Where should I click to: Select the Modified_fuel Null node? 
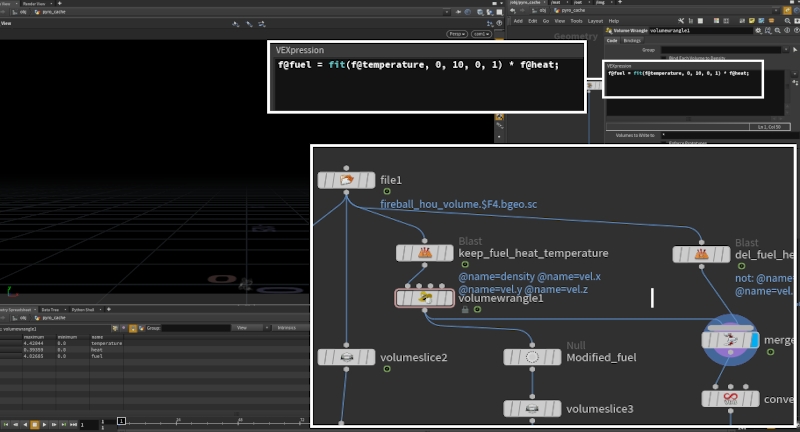coord(532,357)
